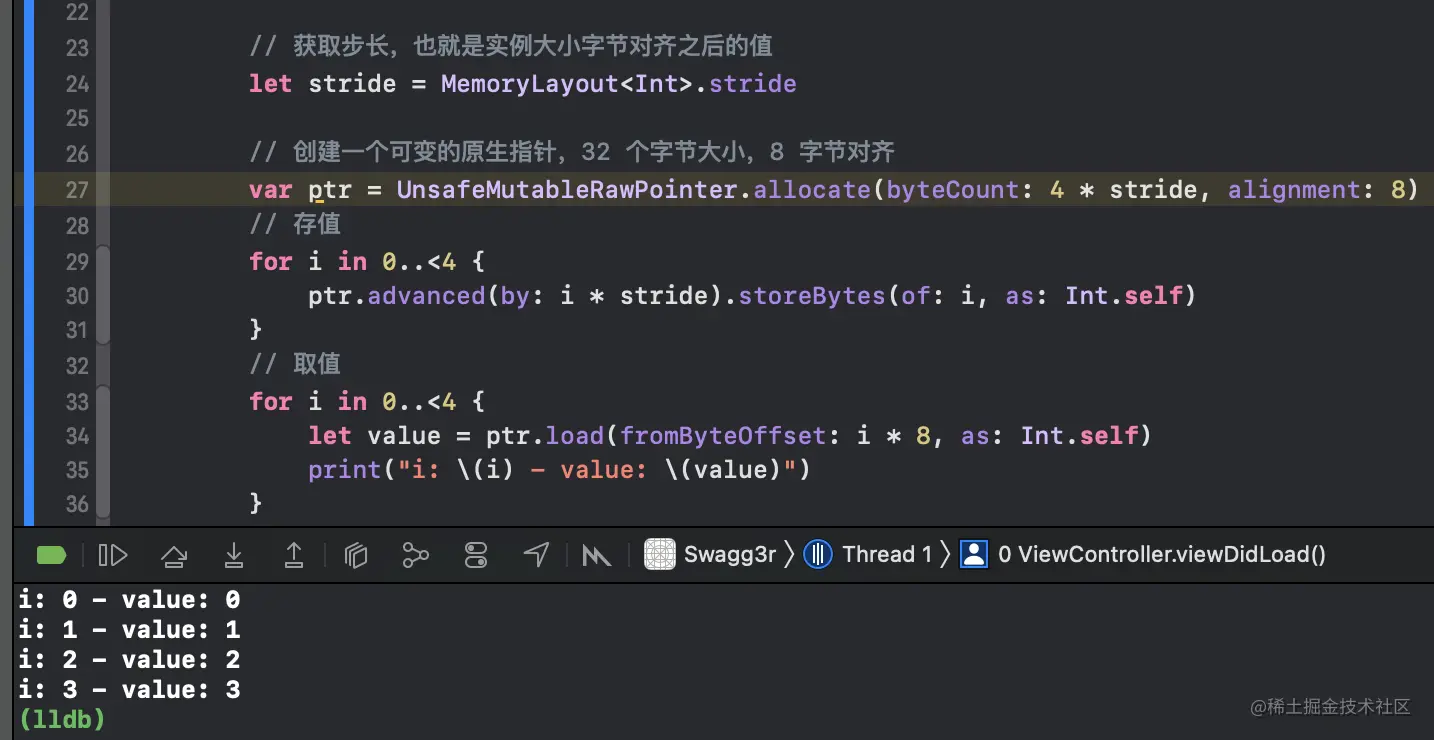The height and width of the screenshot is (740, 1434).
Task: Open the Debug View Hierarchy tool
Action: pos(356,555)
